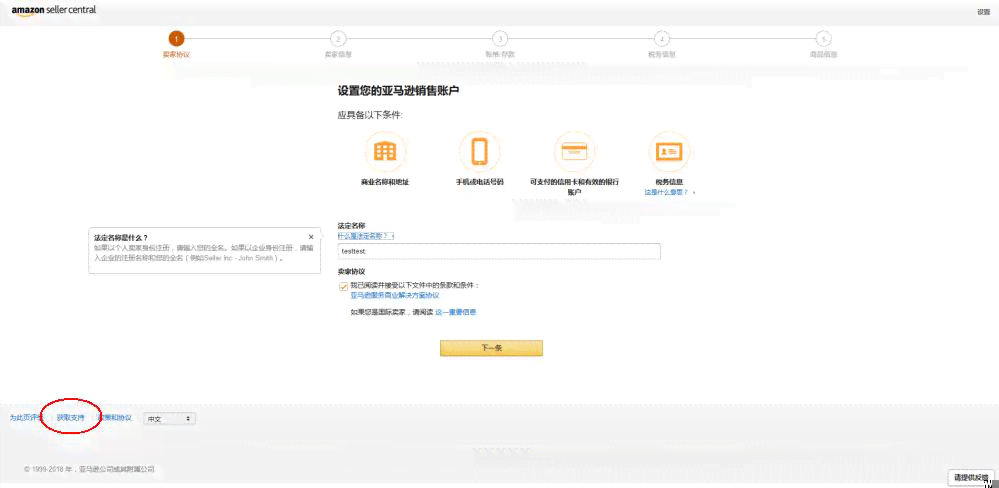Click the feedback button at bottom right
The height and width of the screenshot is (488, 999).
(x=972, y=477)
